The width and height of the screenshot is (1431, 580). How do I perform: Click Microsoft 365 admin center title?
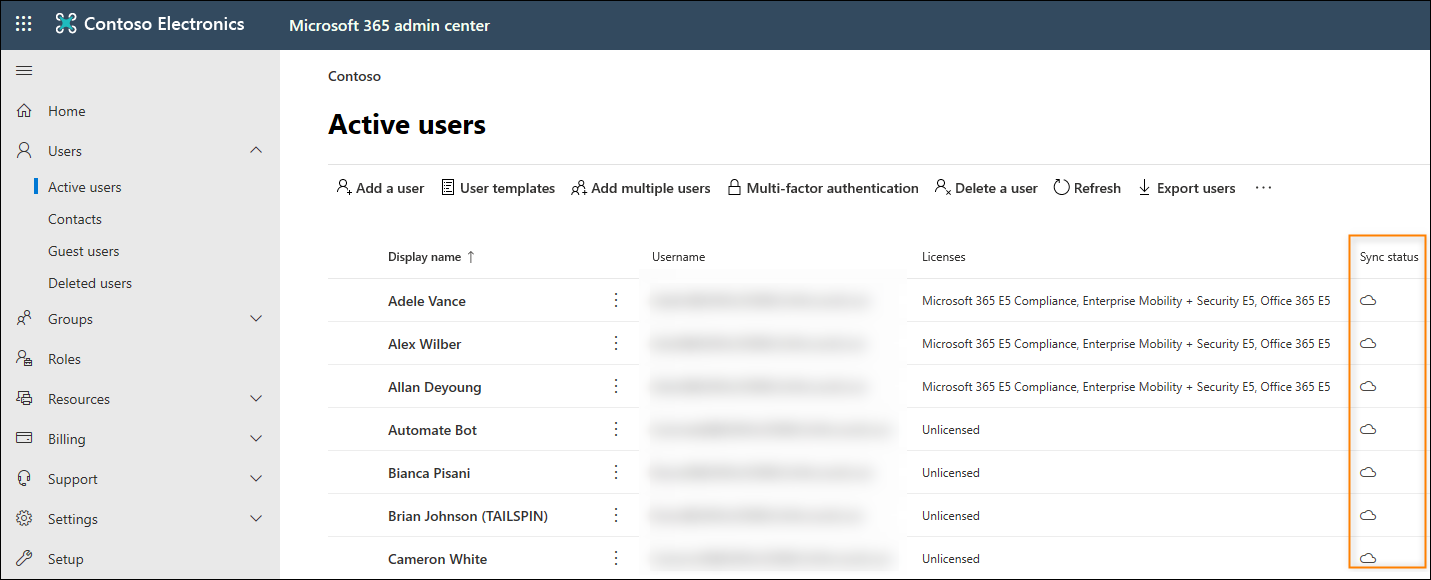pyautogui.click(x=389, y=25)
